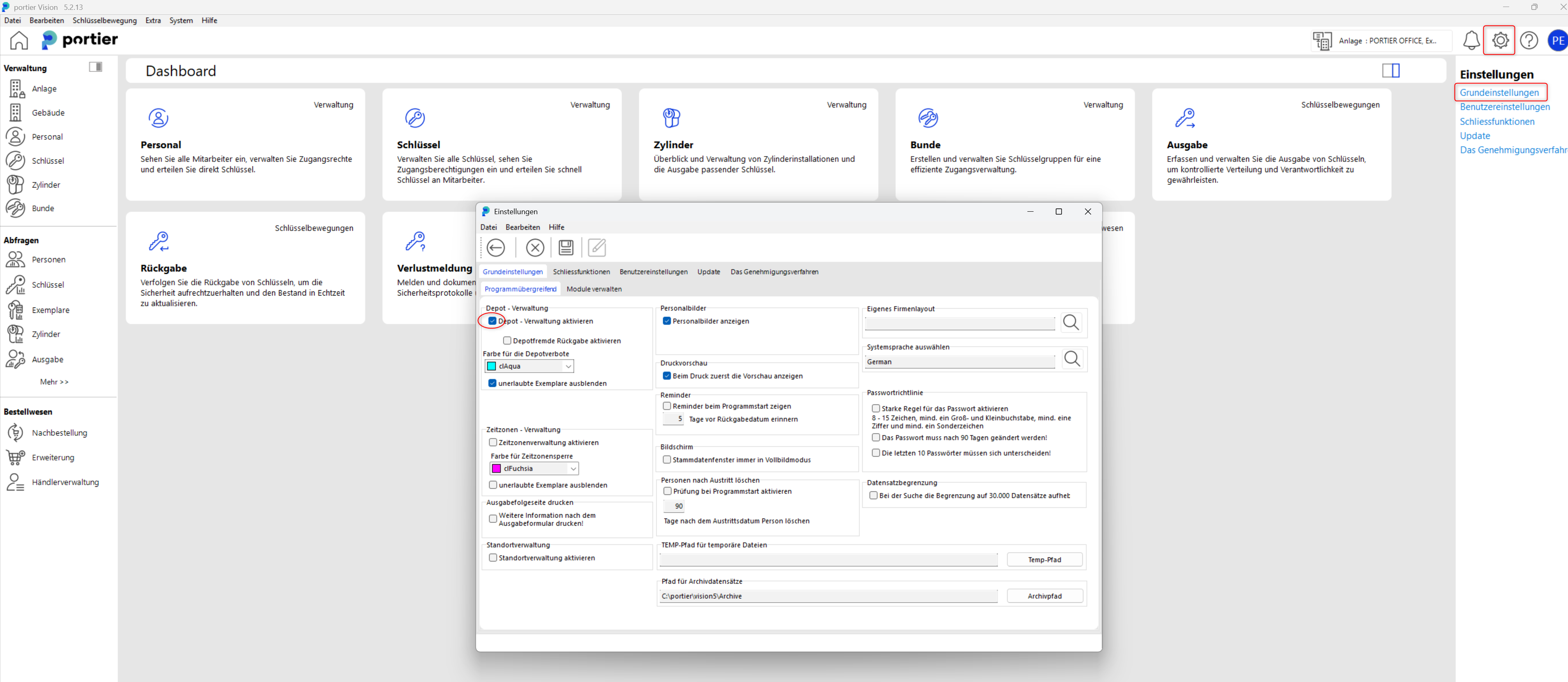Click the save disk icon in dialog

tap(565, 247)
